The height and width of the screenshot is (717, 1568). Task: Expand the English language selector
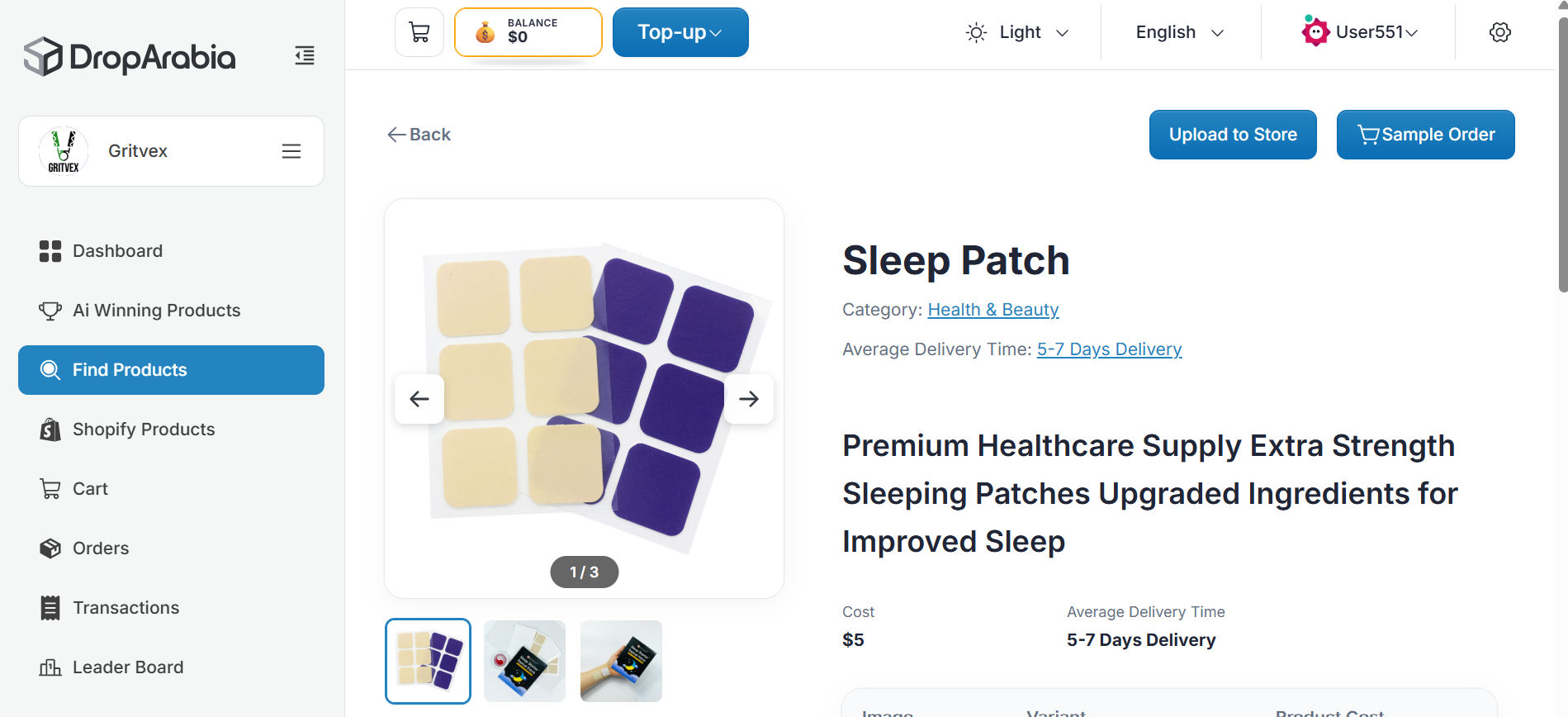[x=1180, y=32]
